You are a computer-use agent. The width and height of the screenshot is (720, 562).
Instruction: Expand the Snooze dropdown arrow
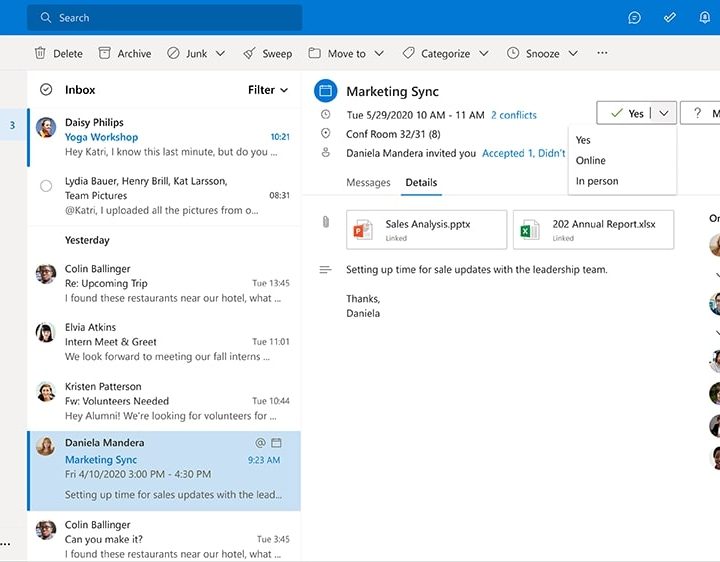click(x=573, y=53)
